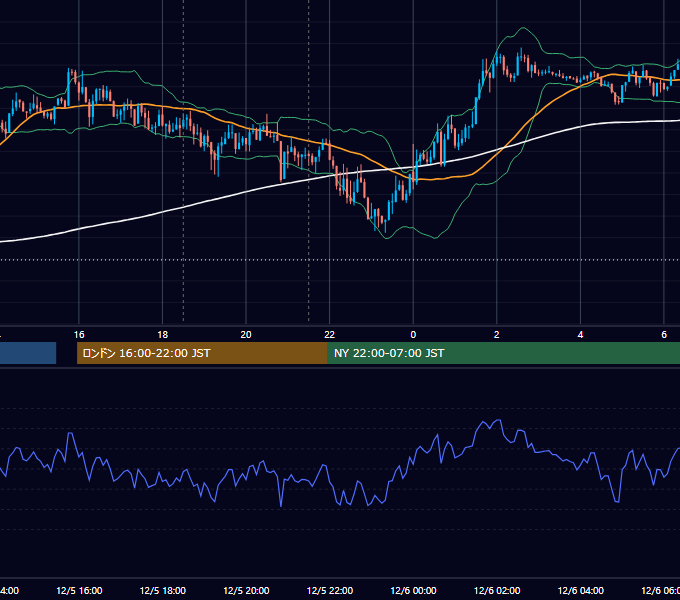Click the 12/5 20:00 oscillator time label
The image size is (680, 600).
pyautogui.click(x=246, y=591)
